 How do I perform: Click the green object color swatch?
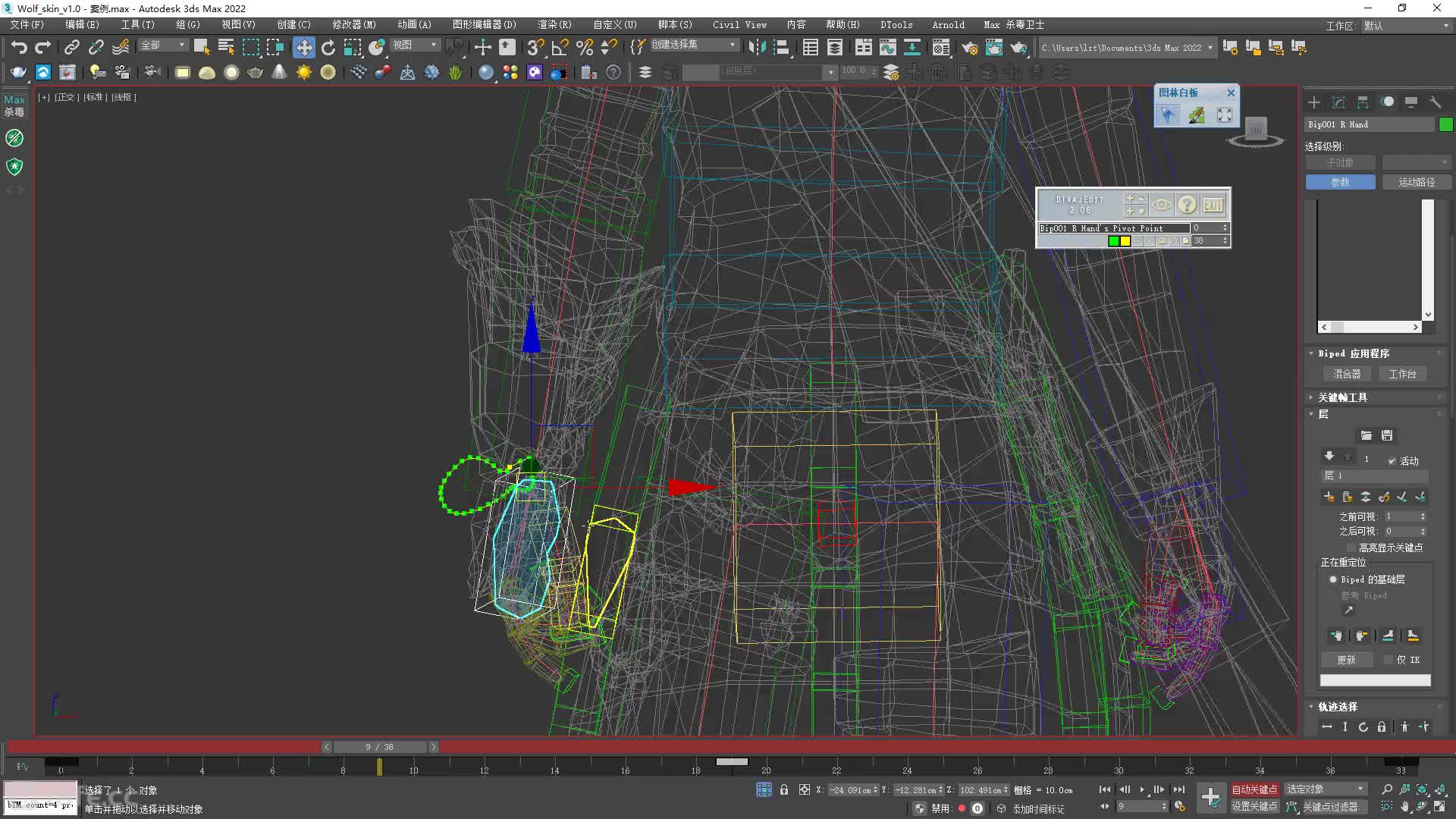click(x=1445, y=124)
